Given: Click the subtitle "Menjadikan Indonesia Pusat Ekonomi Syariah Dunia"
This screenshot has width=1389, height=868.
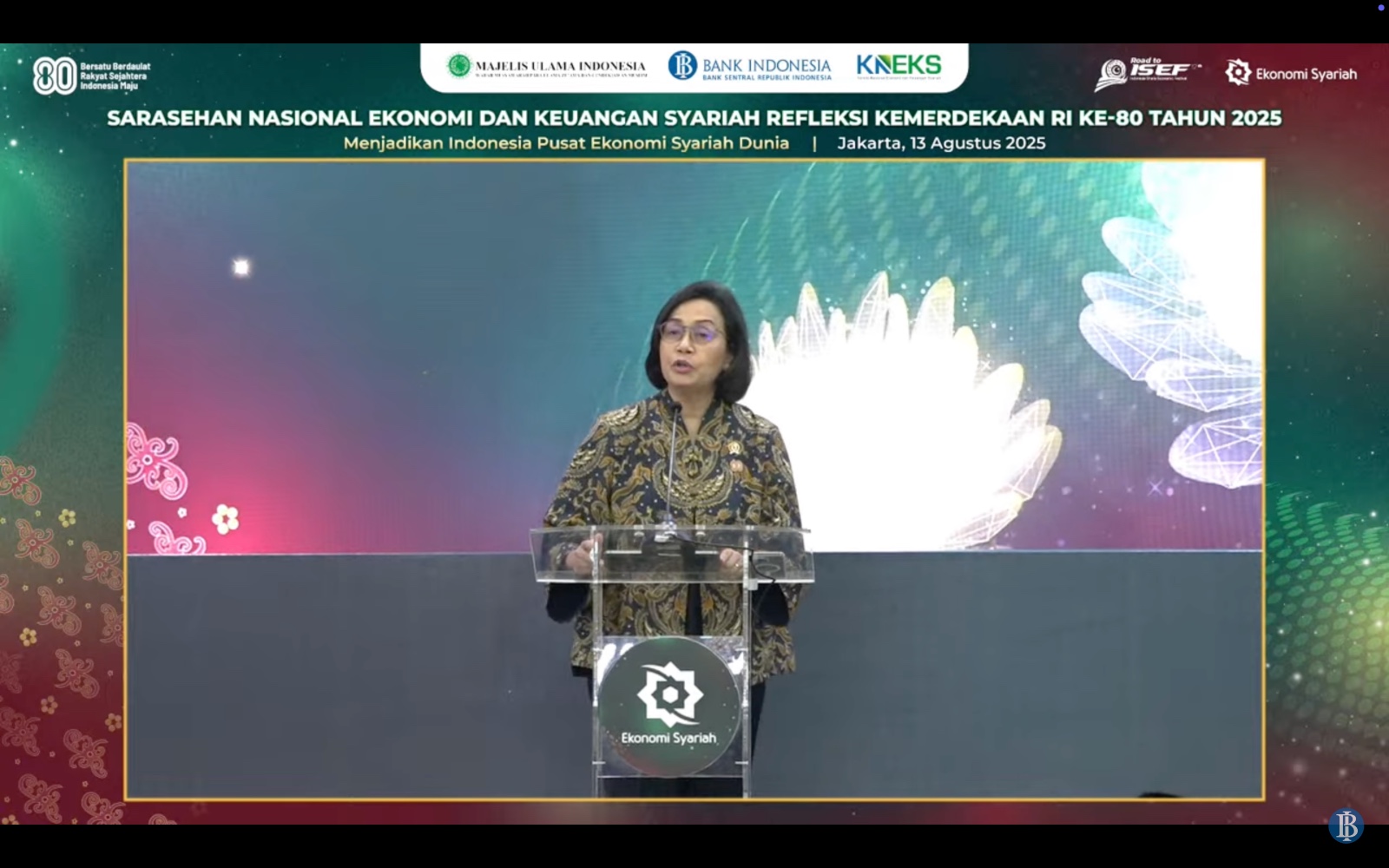Looking at the screenshot, I should point(566,143).
